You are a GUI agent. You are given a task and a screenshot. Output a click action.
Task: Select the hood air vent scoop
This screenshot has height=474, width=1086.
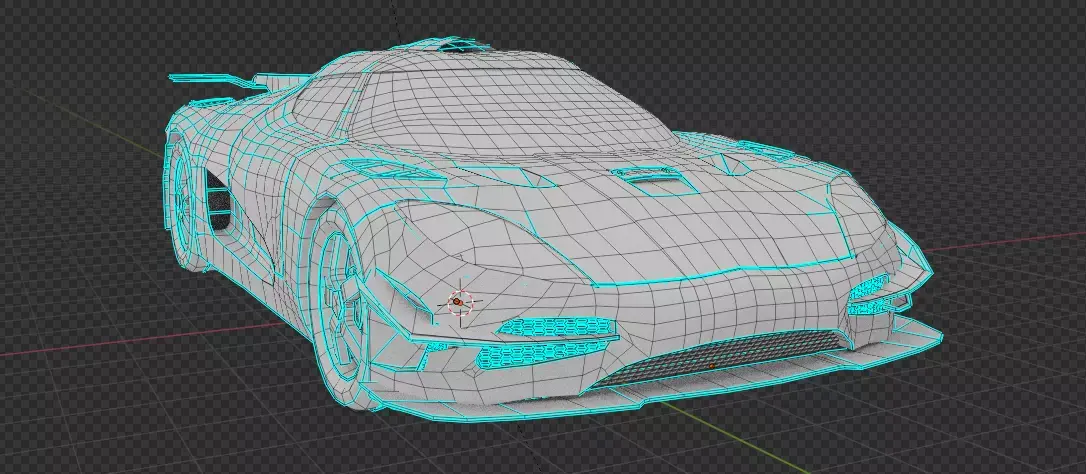click(x=655, y=180)
